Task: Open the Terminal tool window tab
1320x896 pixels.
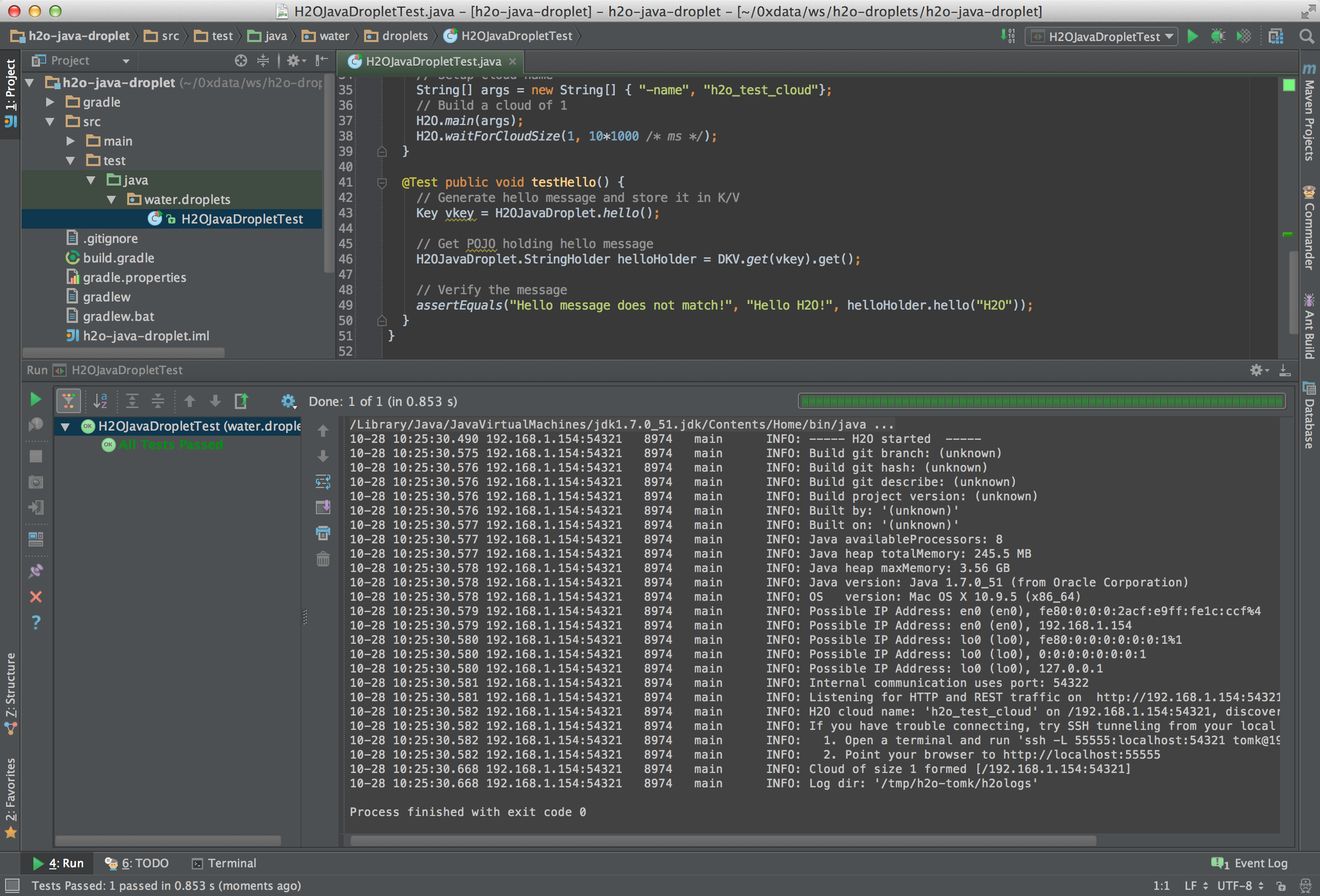Action: 224,863
